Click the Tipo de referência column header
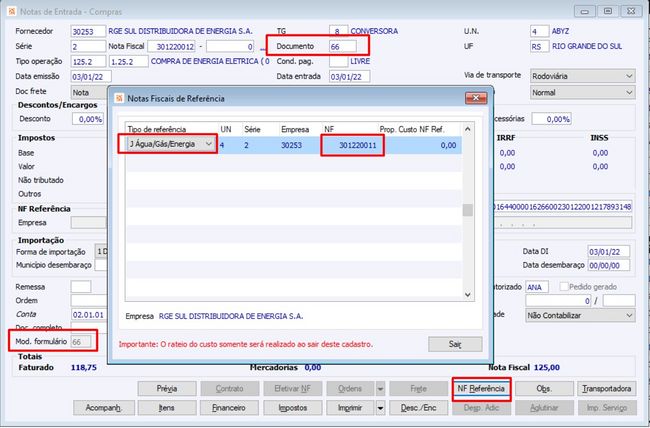The image size is (650, 428). click(x=157, y=129)
